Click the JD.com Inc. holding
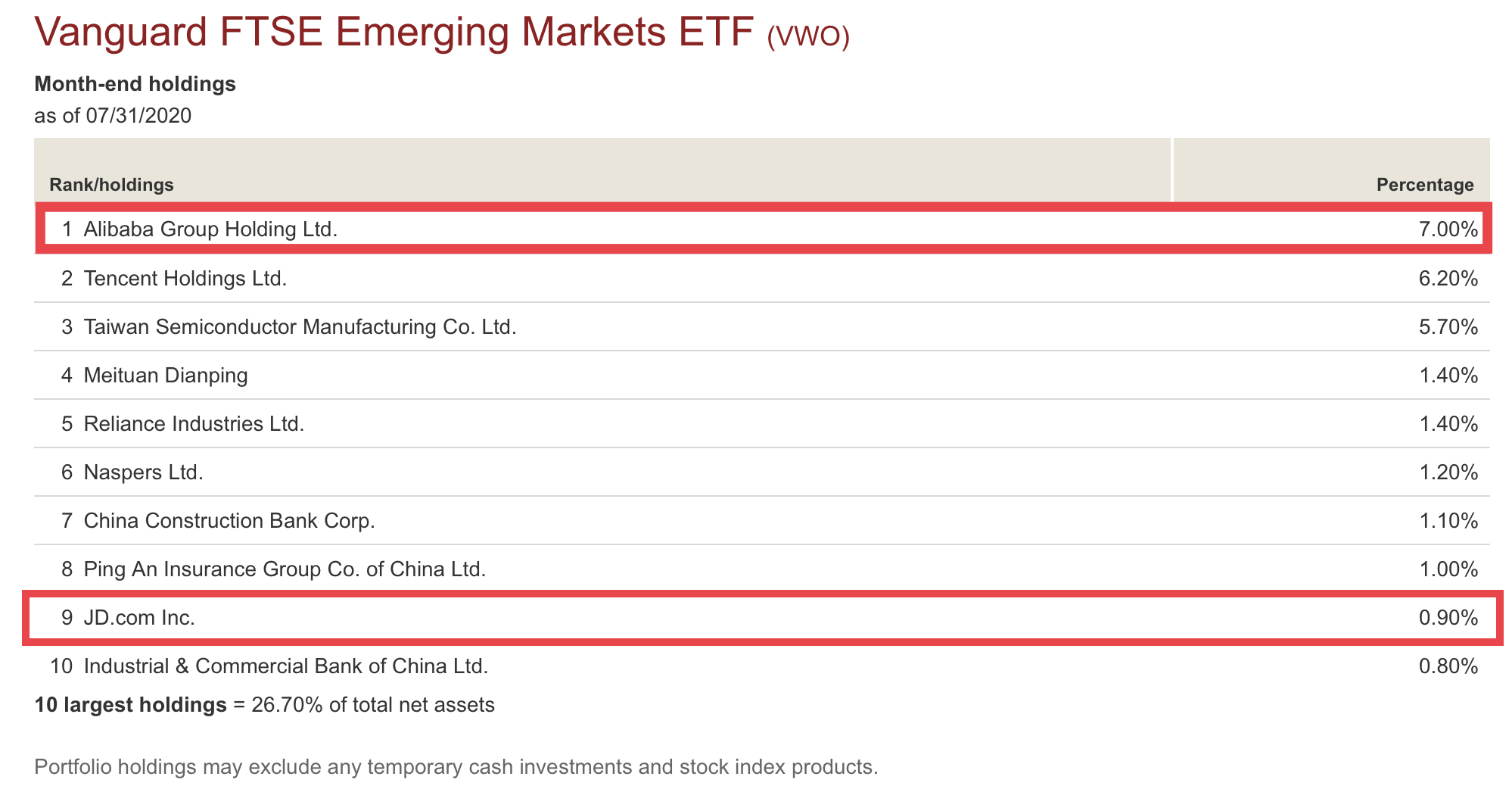The height and width of the screenshot is (789, 1512). pyautogui.click(x=139, y=618)
